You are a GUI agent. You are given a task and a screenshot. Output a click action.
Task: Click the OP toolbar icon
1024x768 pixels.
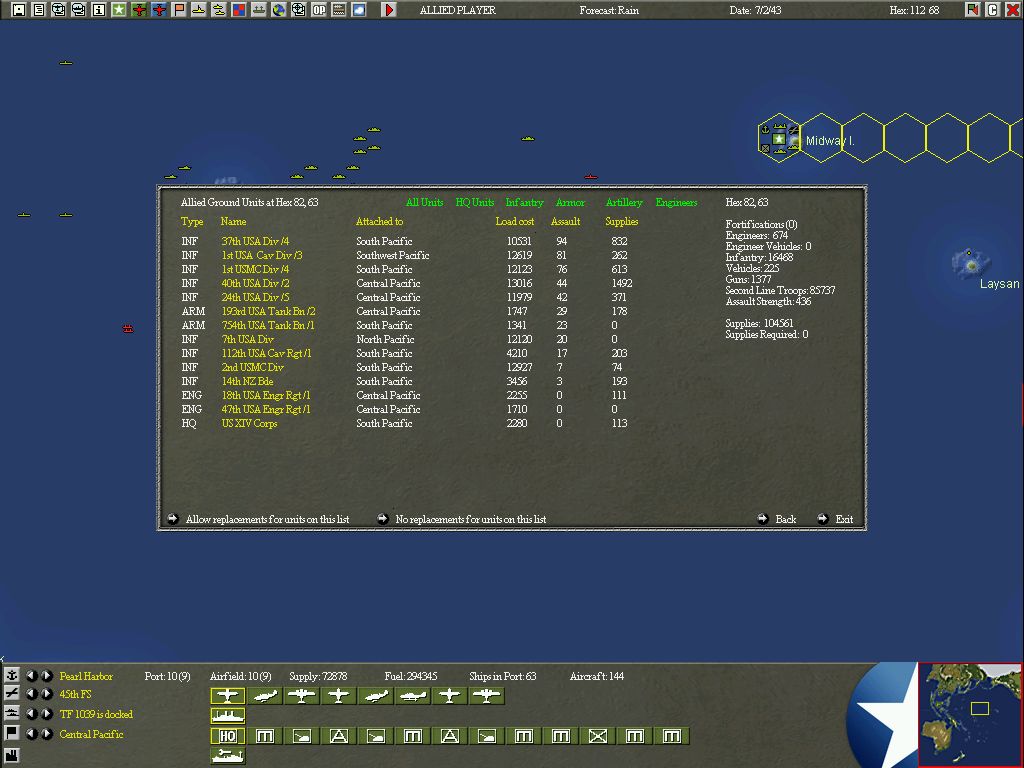point(319,10)
